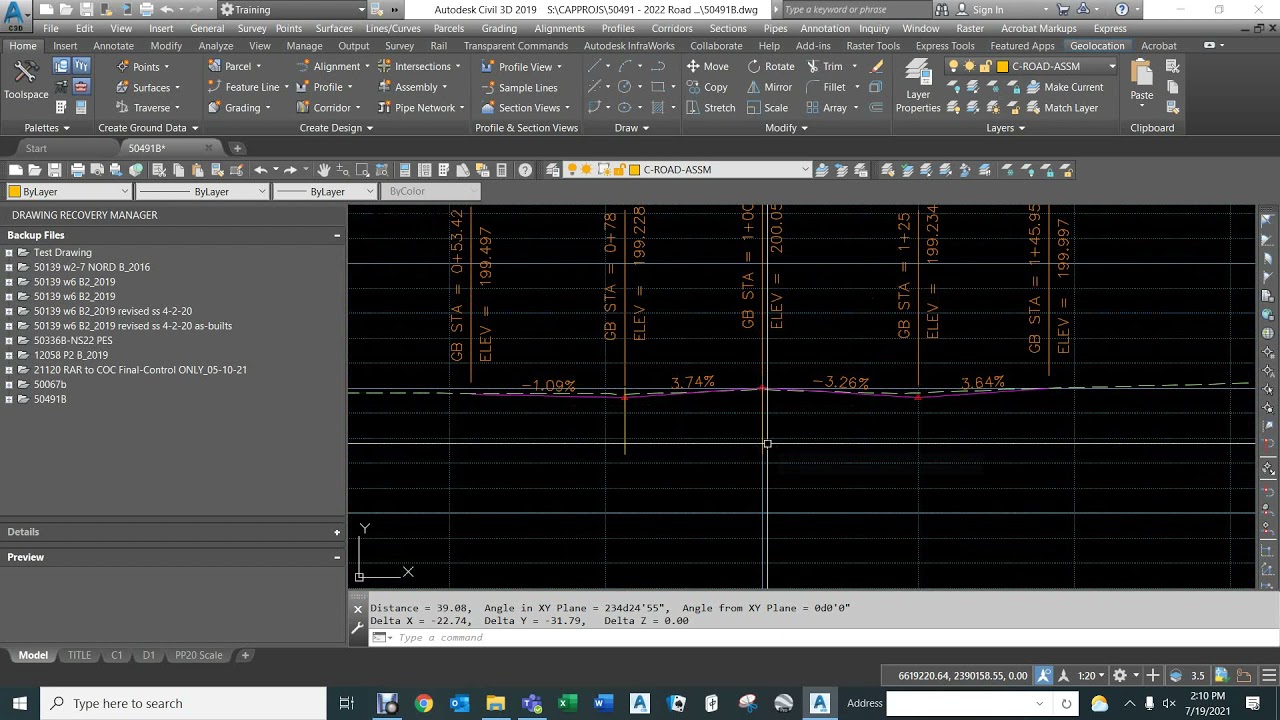Open the Analyze ribbon tab

[x=215, y=46]
